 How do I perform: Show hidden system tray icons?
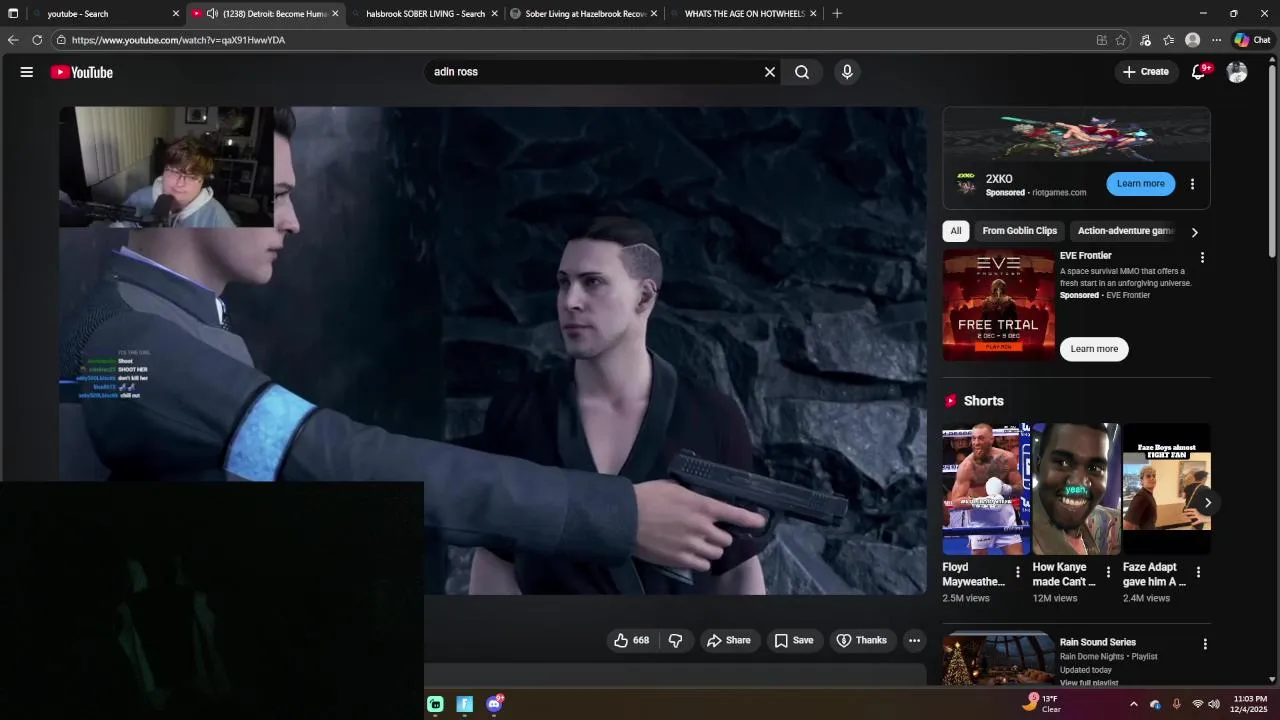click(1133, 704)
